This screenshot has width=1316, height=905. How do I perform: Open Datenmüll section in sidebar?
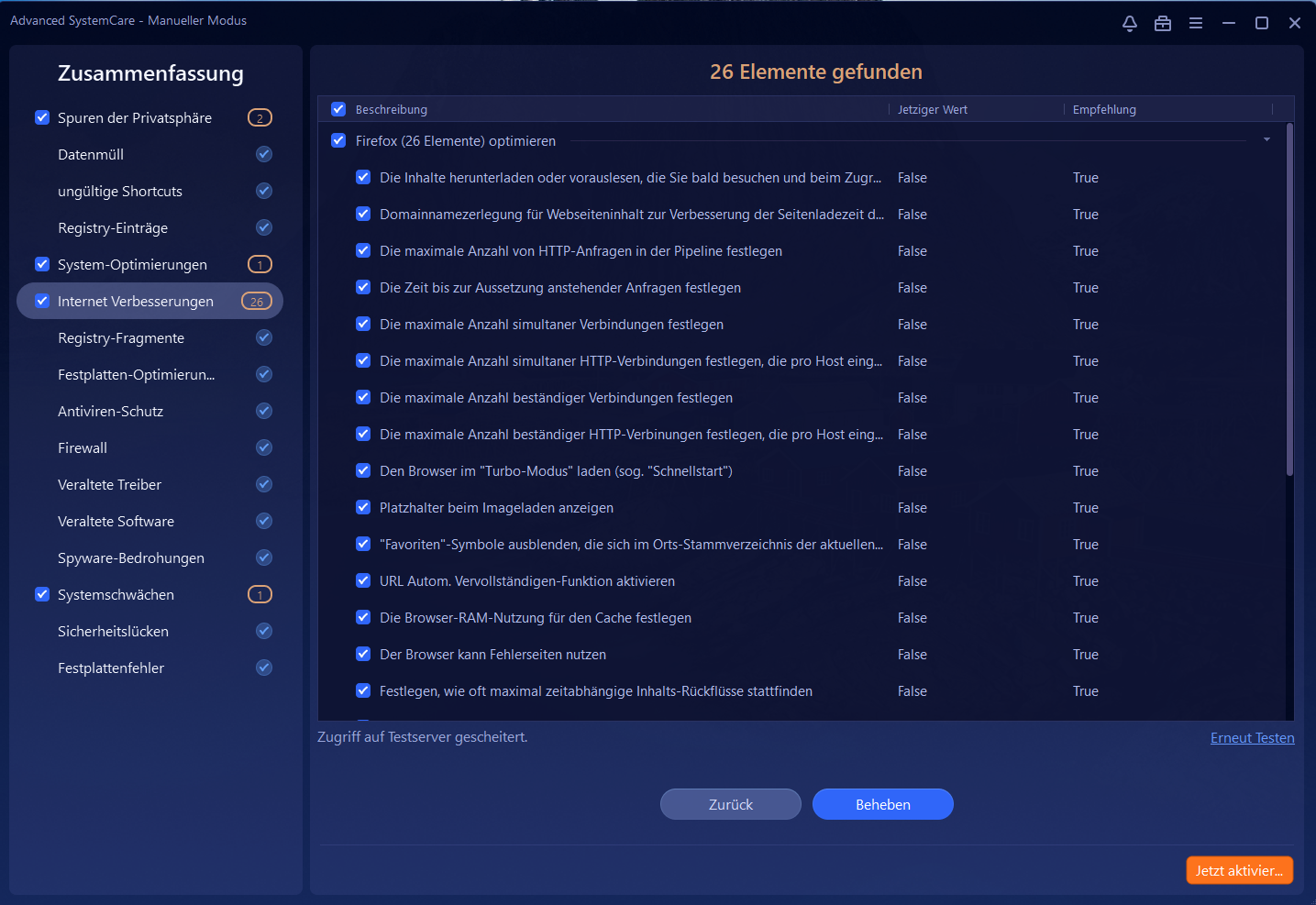click(x=91, y=154)
